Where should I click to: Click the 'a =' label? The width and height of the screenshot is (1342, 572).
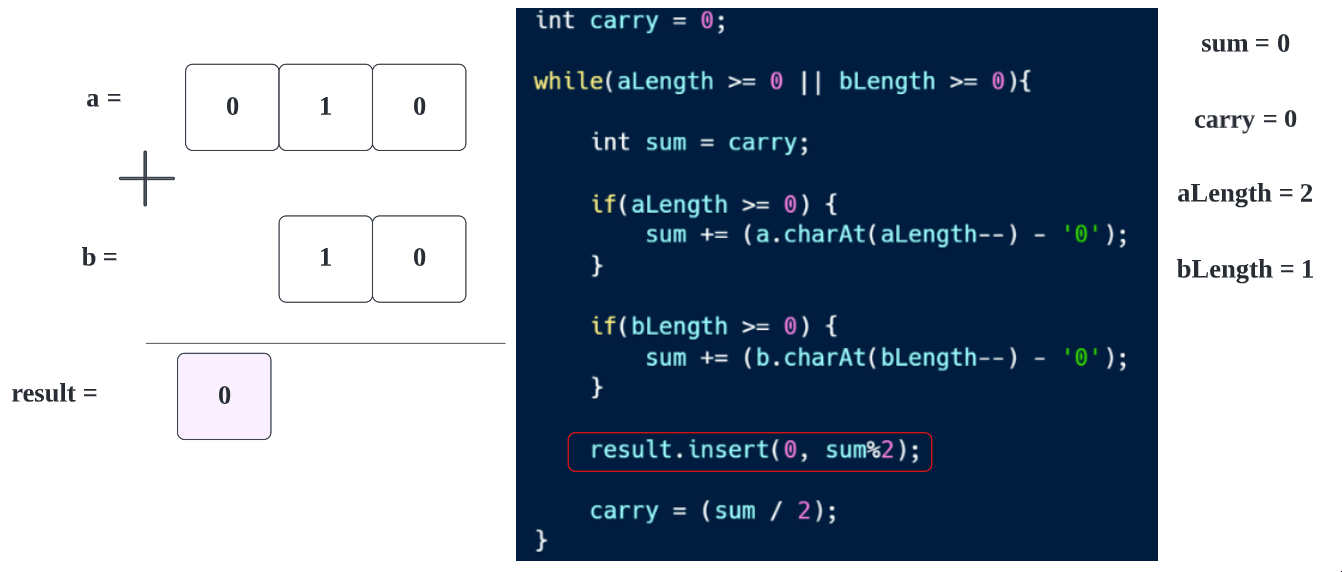pos(104,99)
